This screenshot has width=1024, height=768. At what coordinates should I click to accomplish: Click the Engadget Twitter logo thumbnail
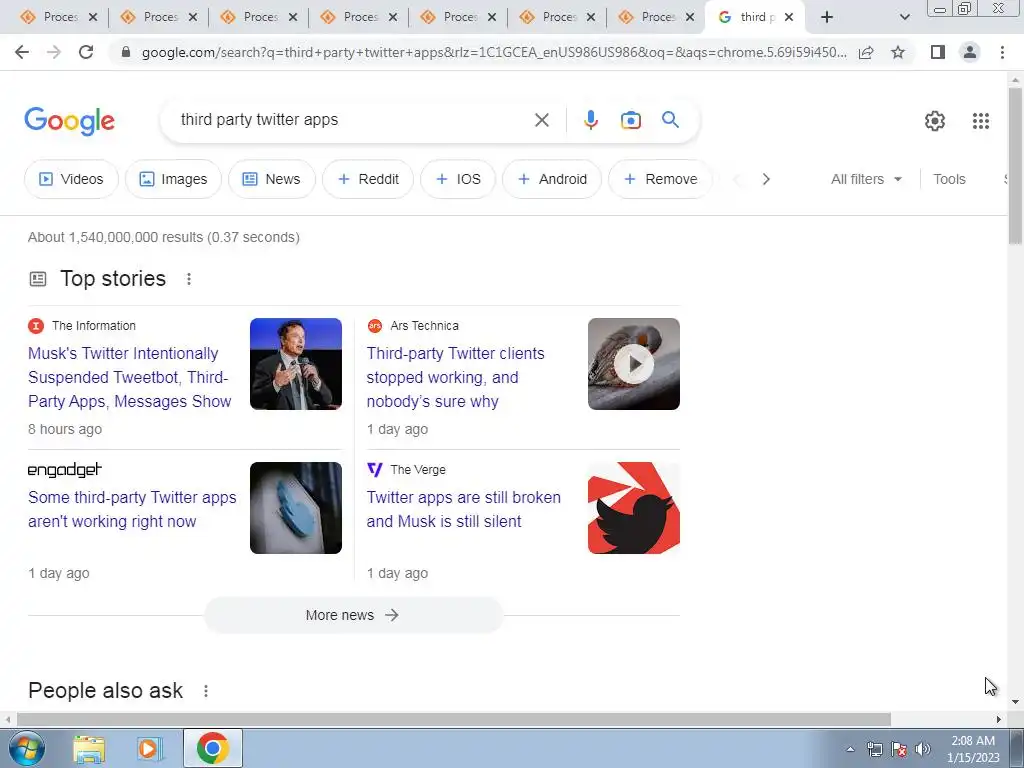click(x=296, y=508)
